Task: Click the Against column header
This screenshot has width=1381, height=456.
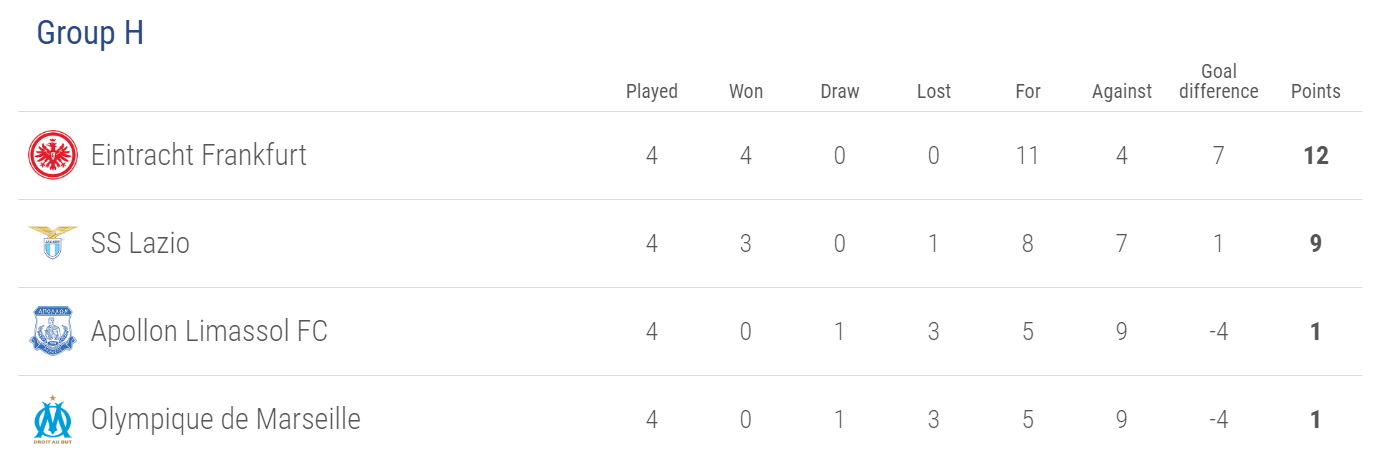Action: (x=1122, y=91)
